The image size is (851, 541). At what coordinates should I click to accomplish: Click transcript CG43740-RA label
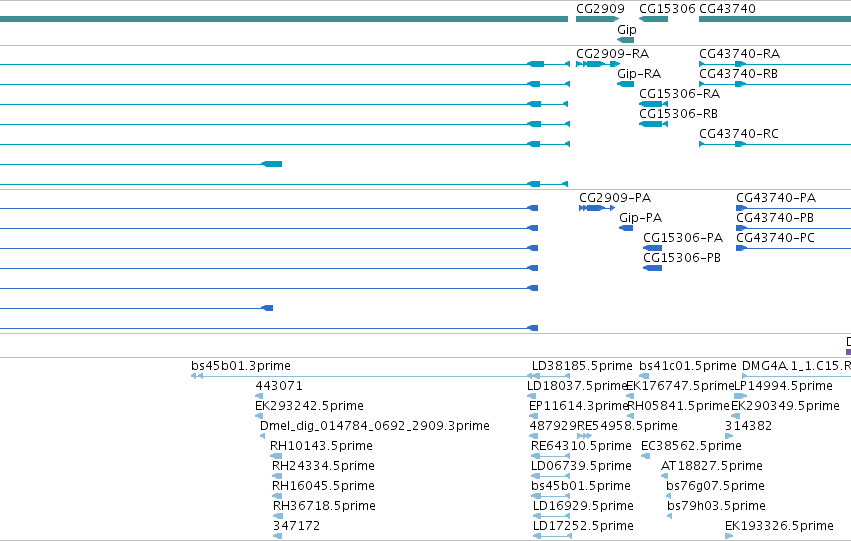(x=739, y=54)
